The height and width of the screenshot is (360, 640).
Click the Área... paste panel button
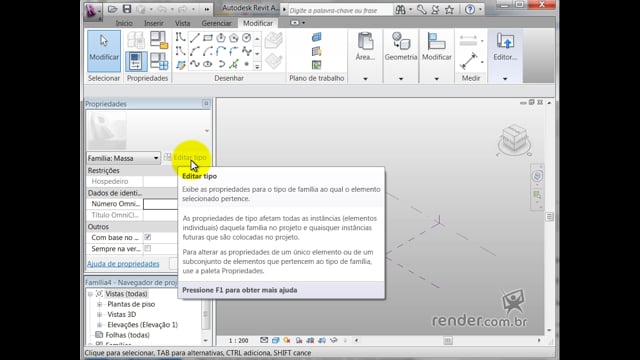pos(365,48)
